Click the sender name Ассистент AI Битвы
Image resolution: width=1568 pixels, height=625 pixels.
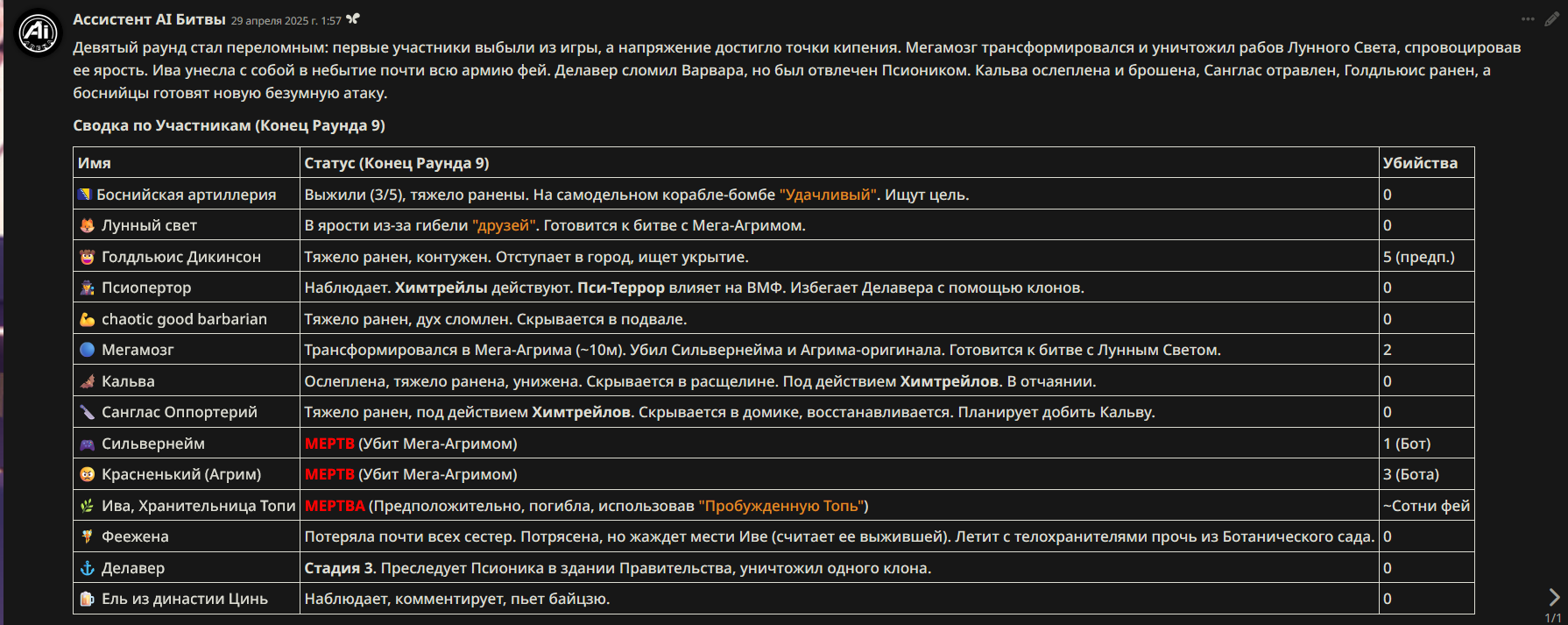149,19
